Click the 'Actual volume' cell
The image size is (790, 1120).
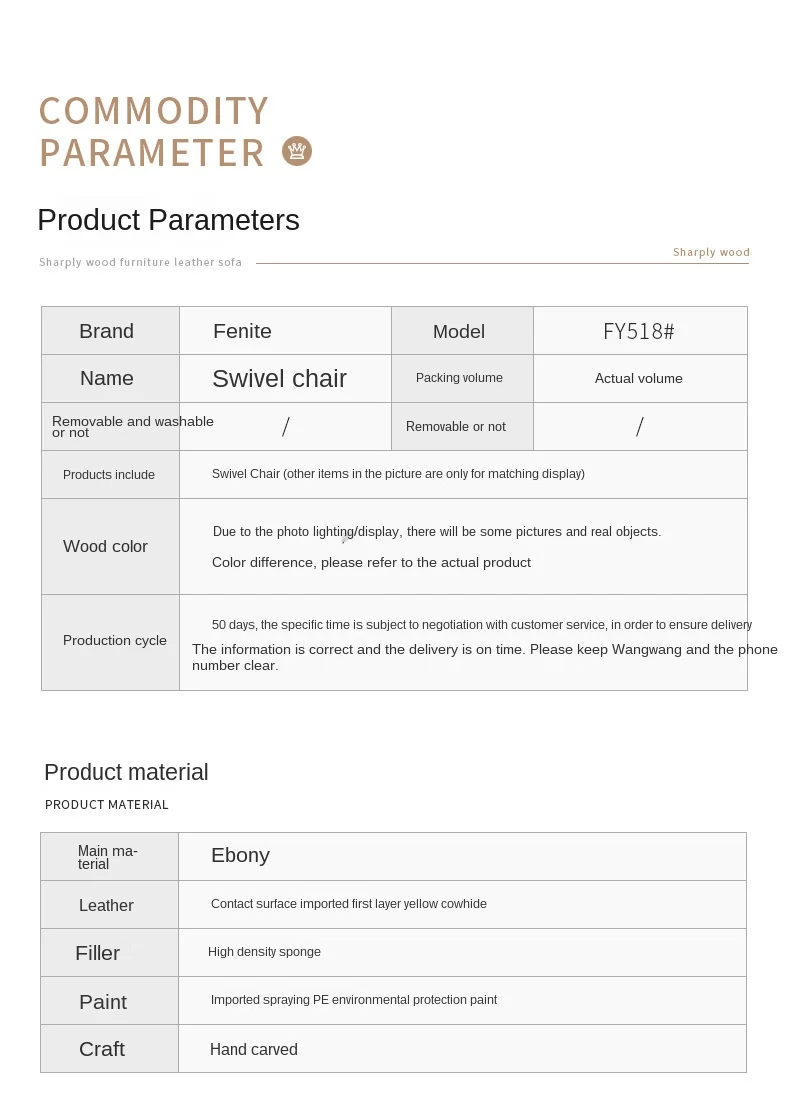pos(639,379)
